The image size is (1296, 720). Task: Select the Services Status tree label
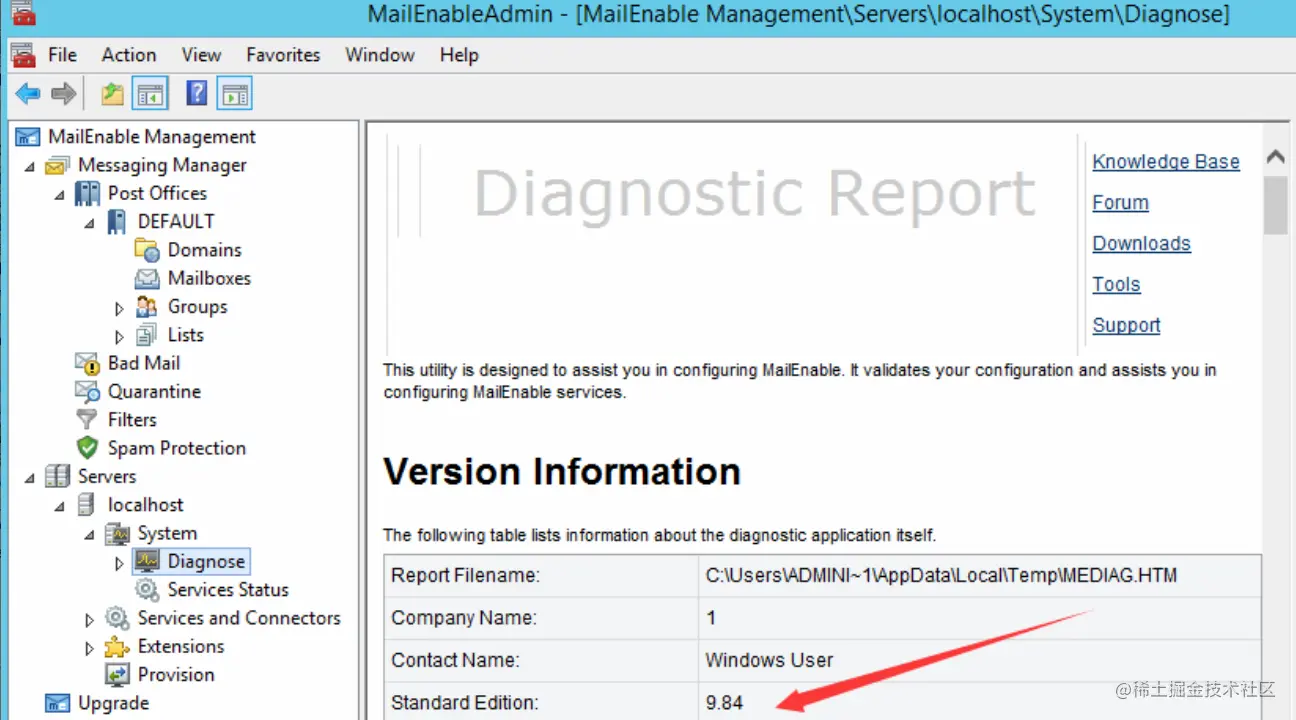point(228,590)
